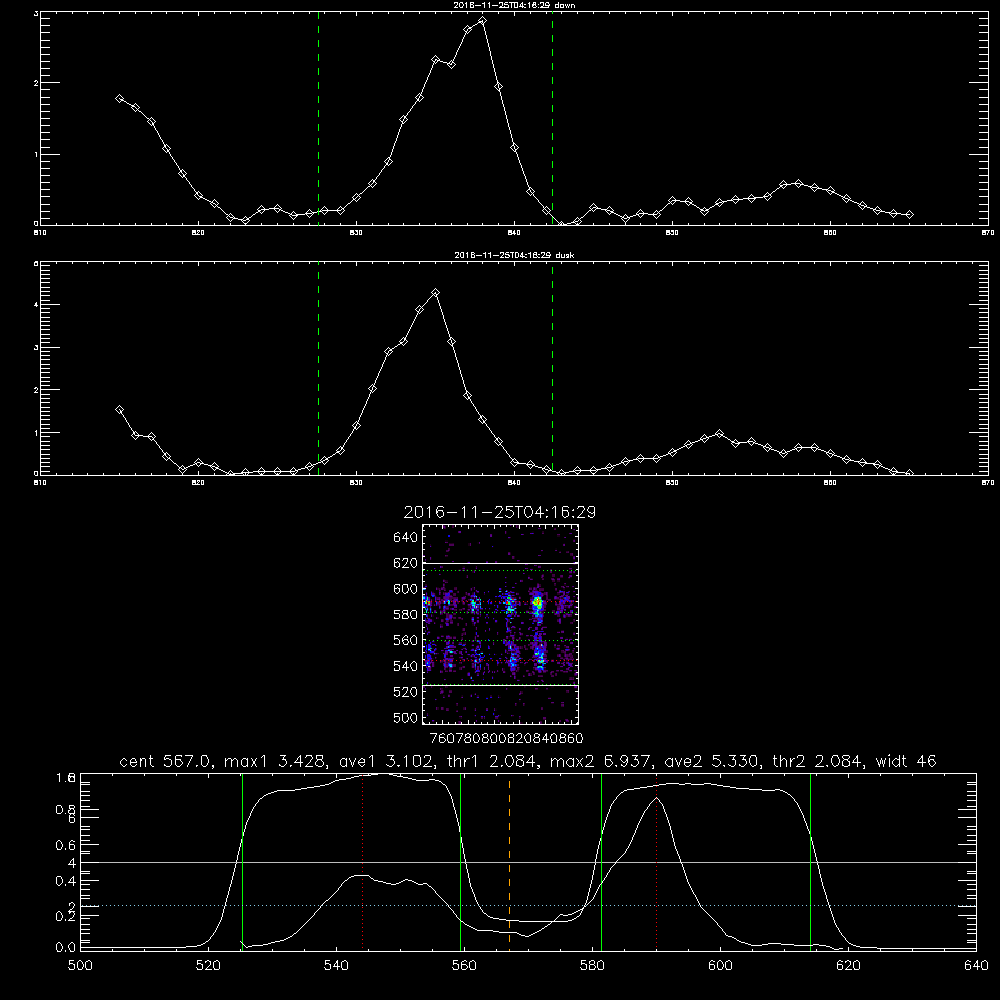Click x-axis label 840 under dawn plot

[514, 233]
